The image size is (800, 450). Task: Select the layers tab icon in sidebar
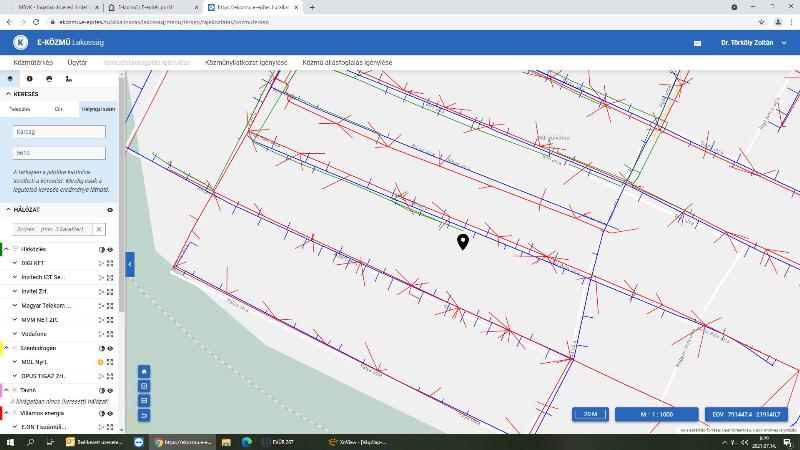coord(10,79)
